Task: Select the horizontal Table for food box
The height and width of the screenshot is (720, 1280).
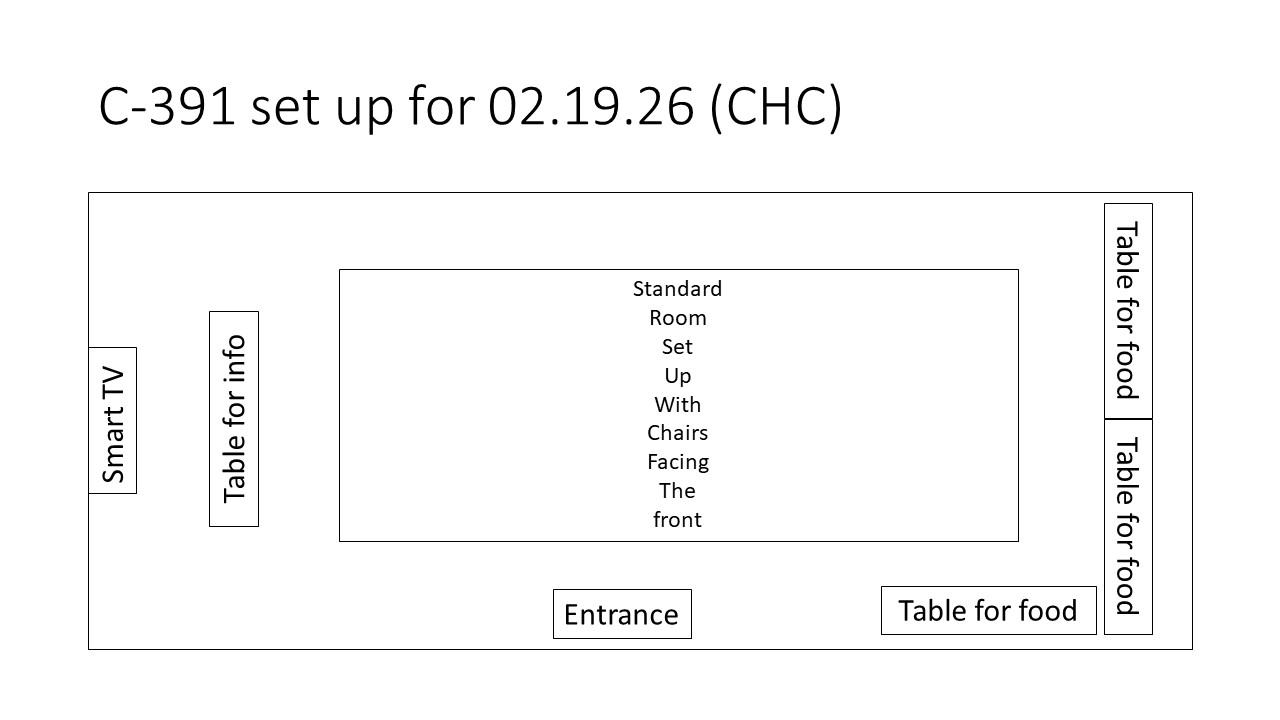Action: coord(988,610)
